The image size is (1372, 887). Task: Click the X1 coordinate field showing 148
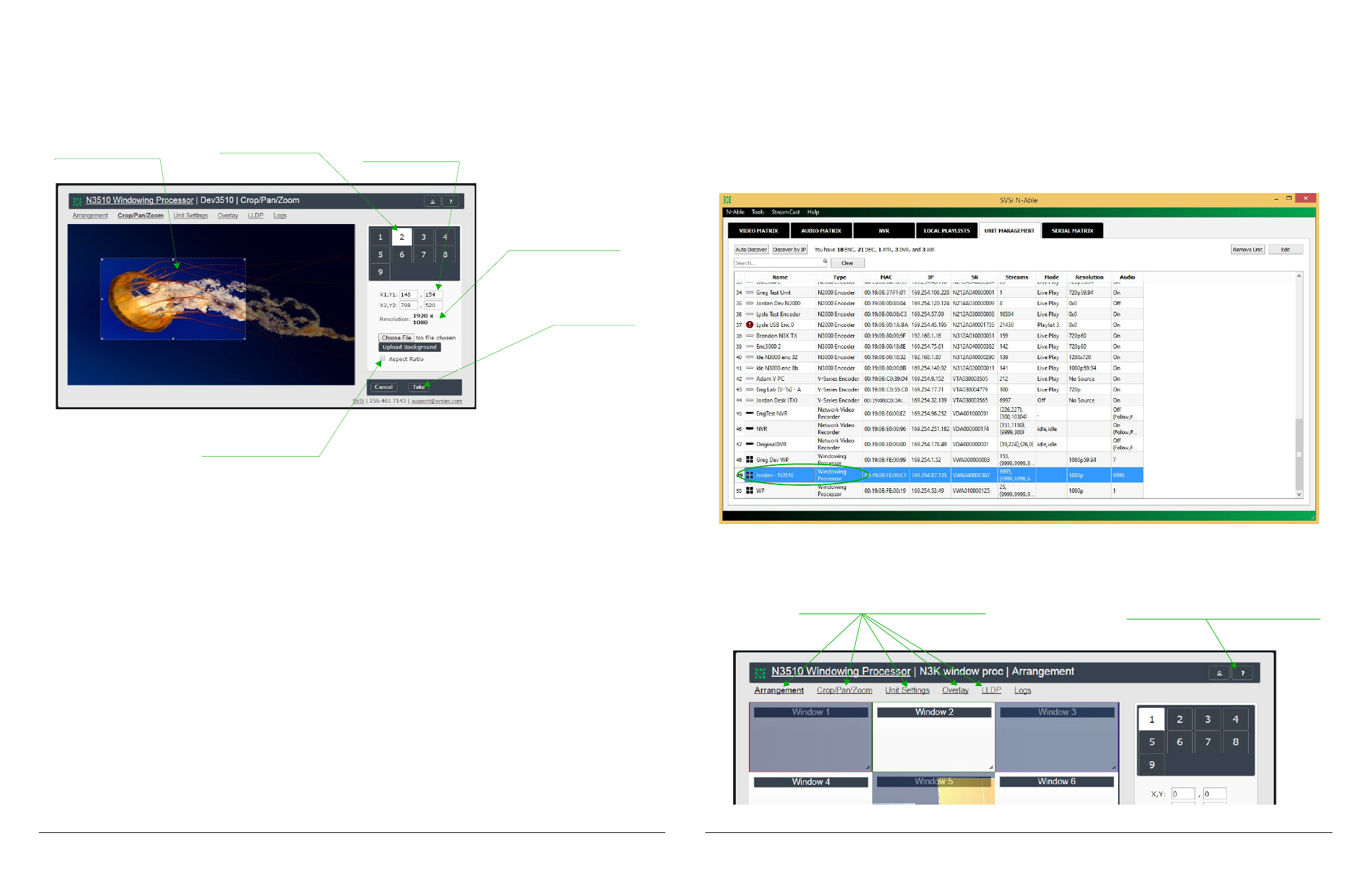click(x=408, y=295)
